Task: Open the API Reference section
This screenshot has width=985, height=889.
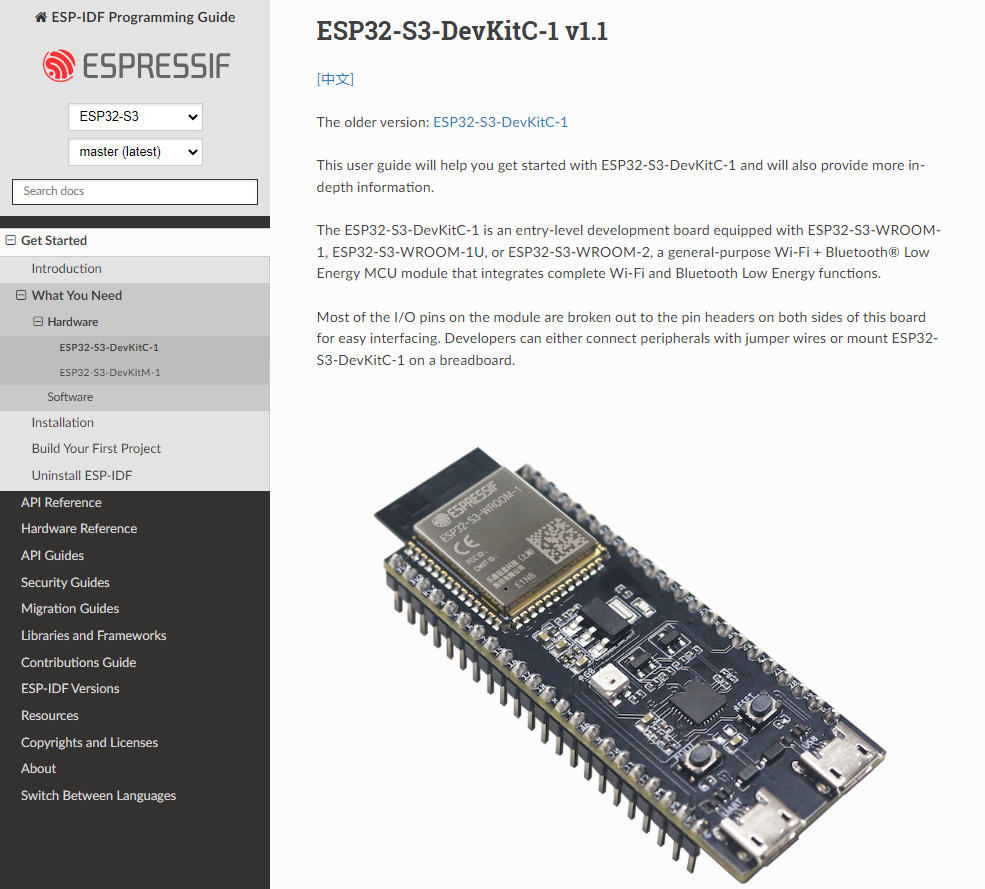Action: [x=60, y=501]
